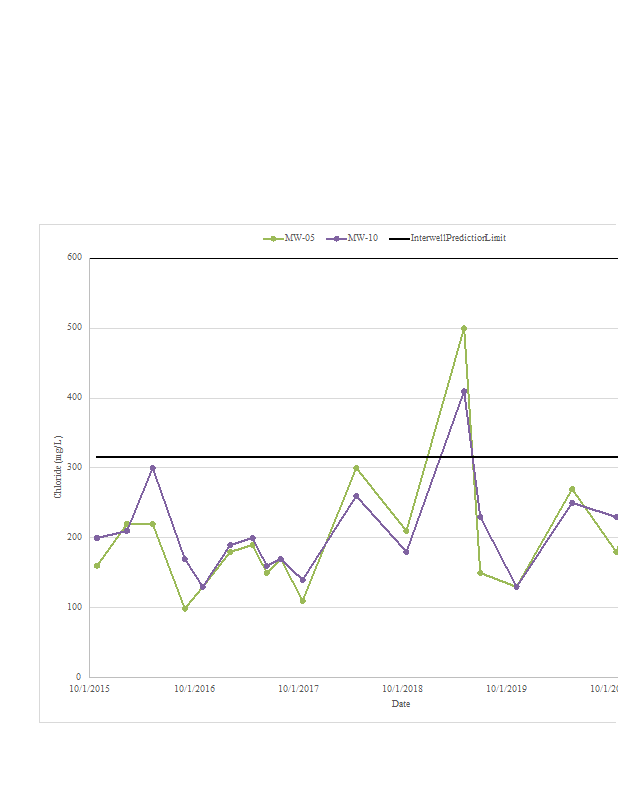Screen dimensions: 618x800
Task: Click the MW-05 point at 300 in 2018
Action: (x=356, y=468)
